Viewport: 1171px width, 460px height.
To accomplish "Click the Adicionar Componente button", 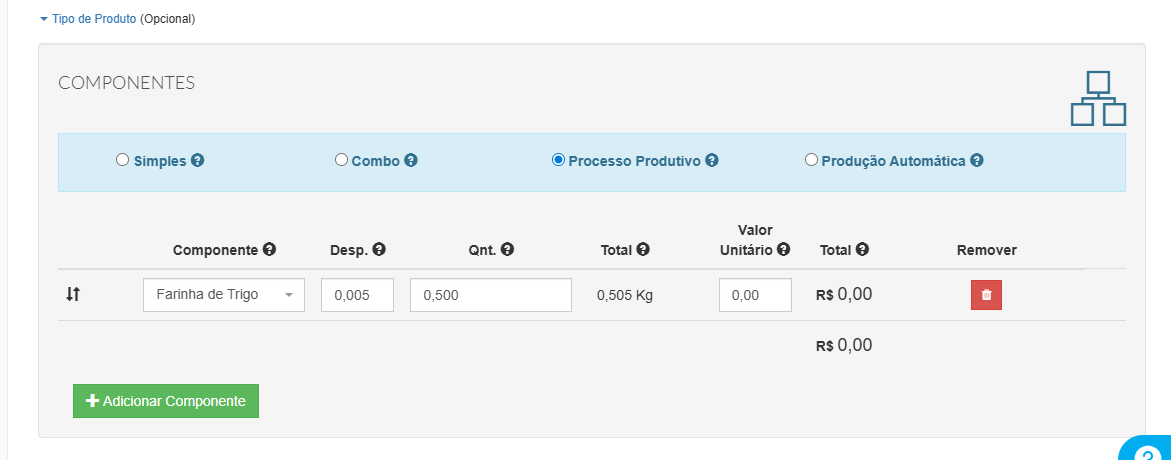I will (166, 401).
